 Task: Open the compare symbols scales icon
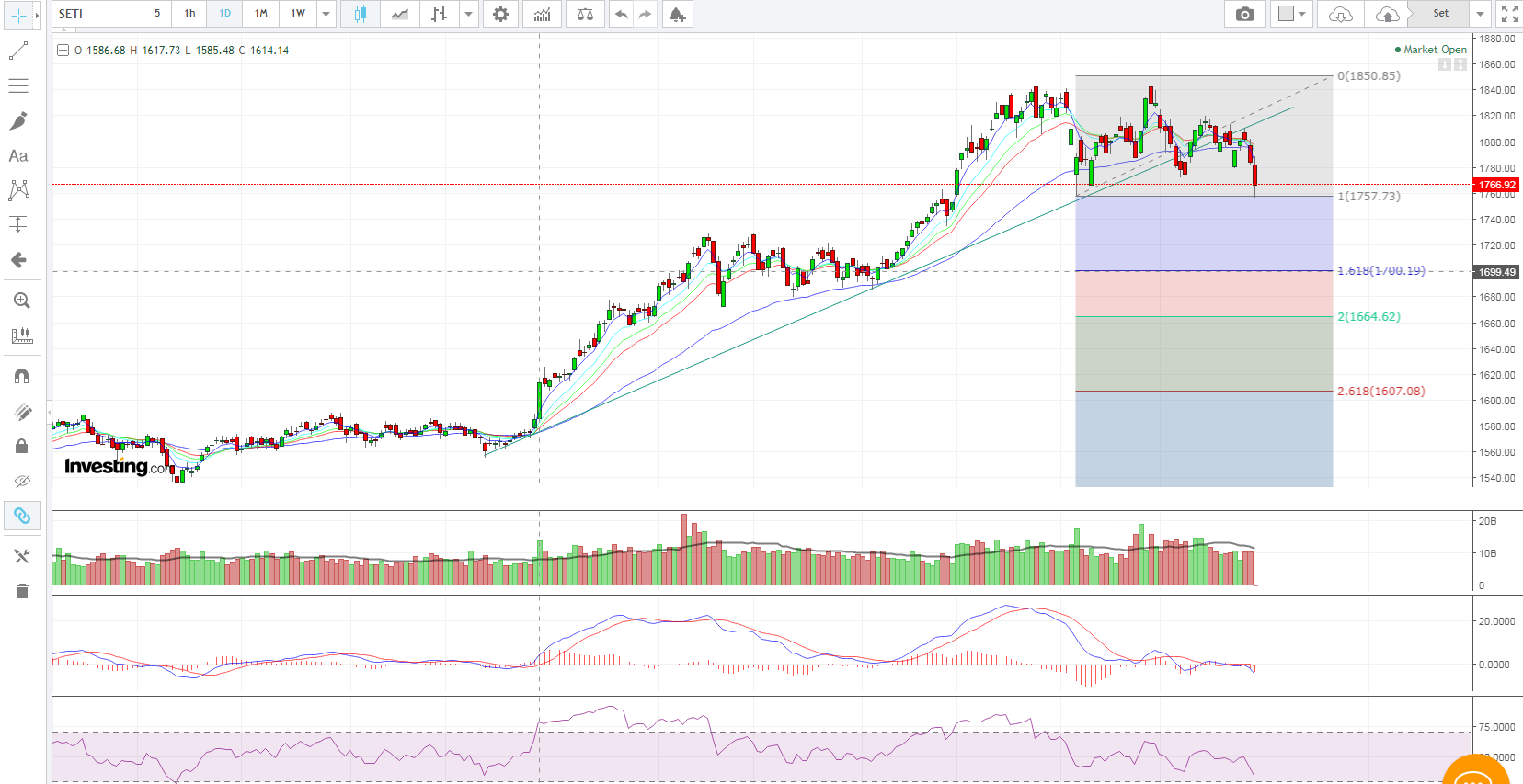click(x=585, y=14)
